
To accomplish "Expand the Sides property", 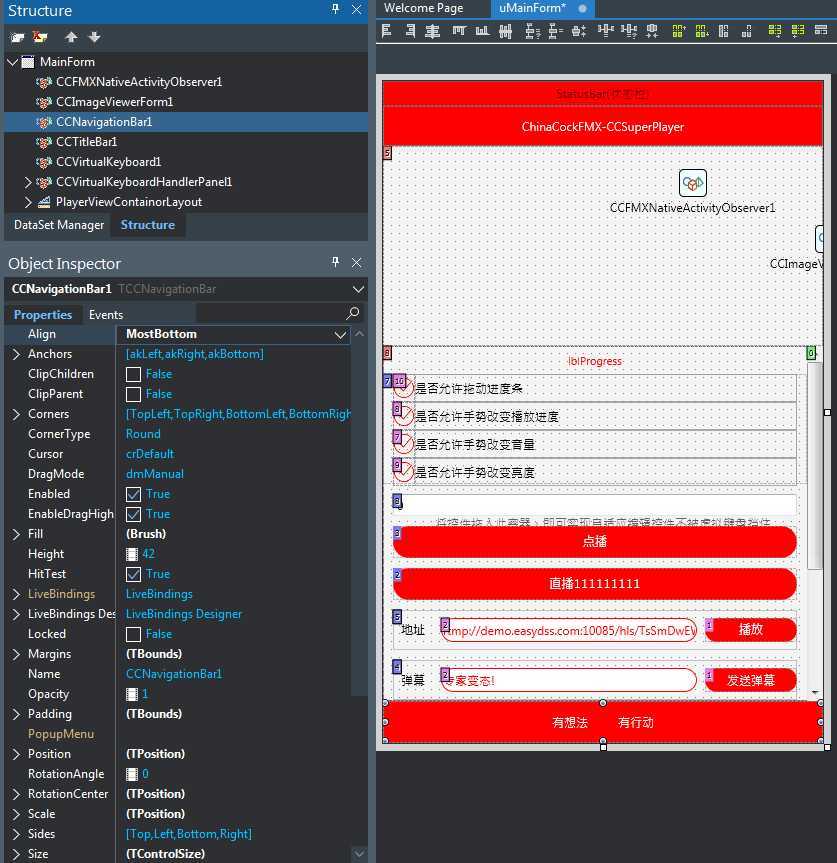I will click(16, 834).
